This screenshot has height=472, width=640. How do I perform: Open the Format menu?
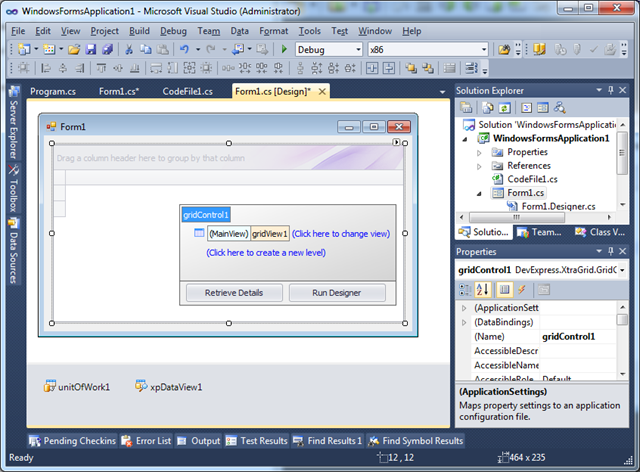point(273,31)
